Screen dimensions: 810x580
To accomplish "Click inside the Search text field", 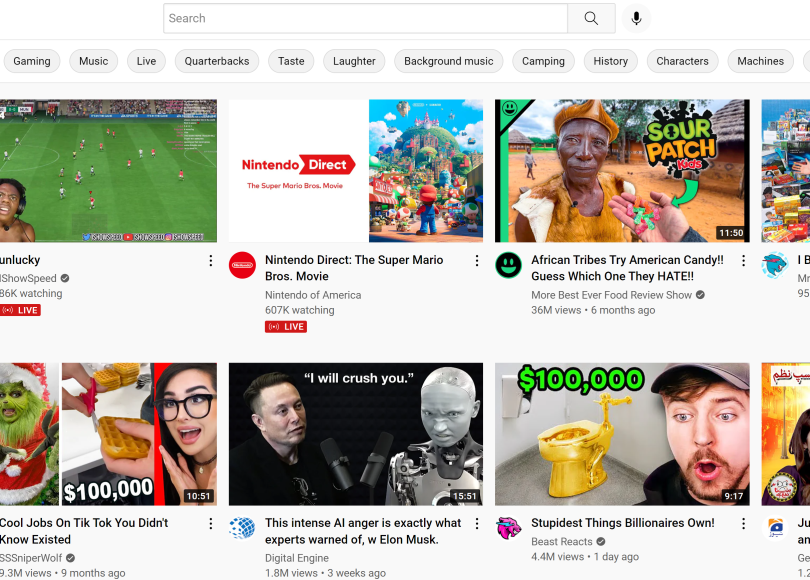I will pos(365,18).
